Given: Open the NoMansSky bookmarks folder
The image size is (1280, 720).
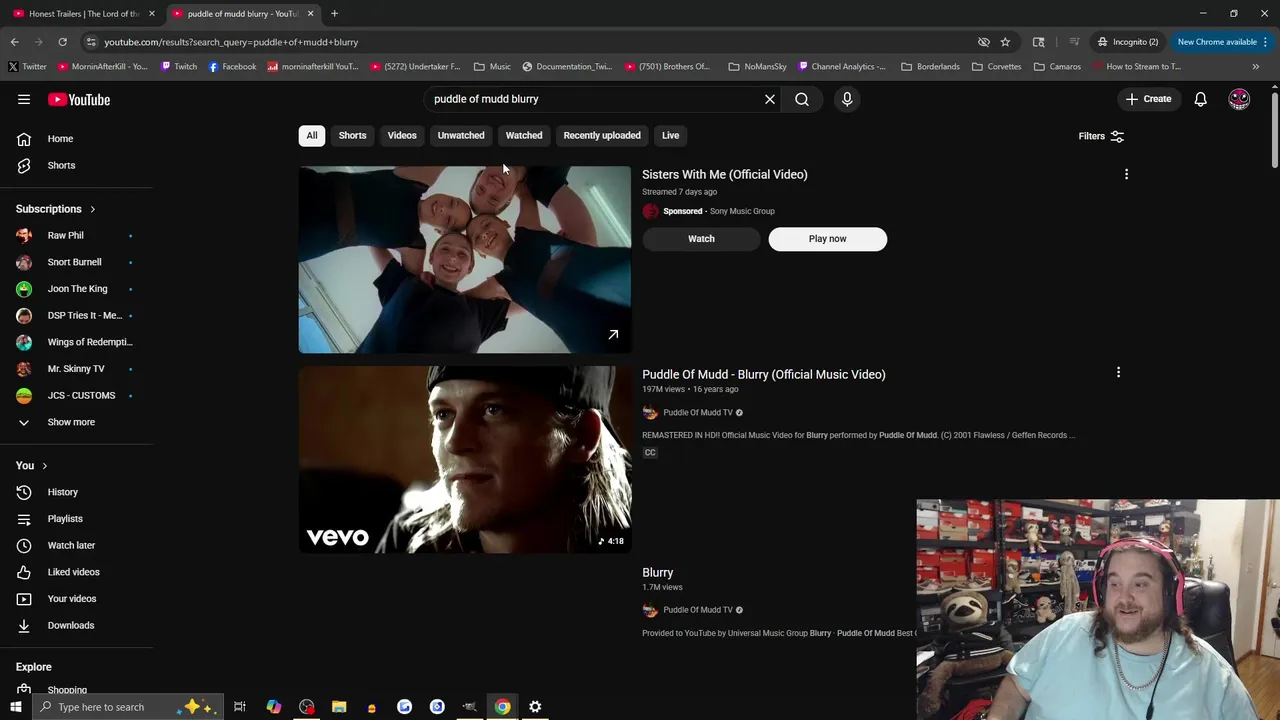Looking at the screenshot, I should pos(757,66).
